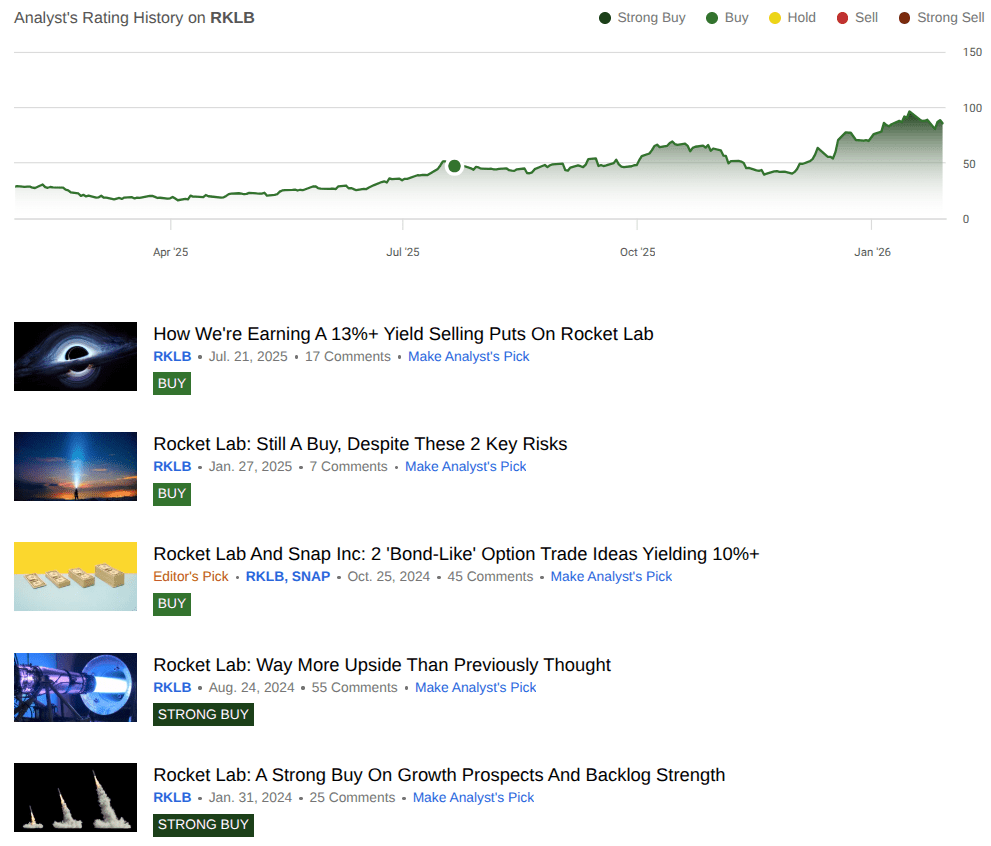
Task: Click the Strong Sell legend dot
Action: tap(904, 18)
